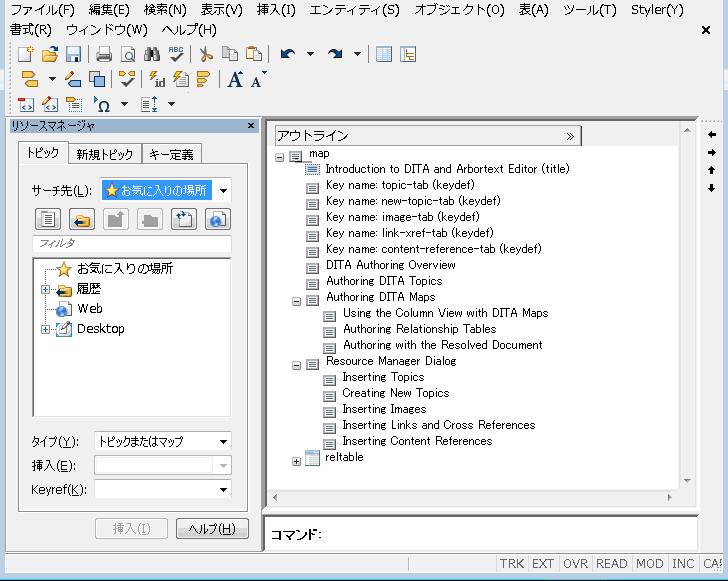Screen dimensions: 728x581
Task: Click the overlapping blue squares icon
Action: (97, 79)
